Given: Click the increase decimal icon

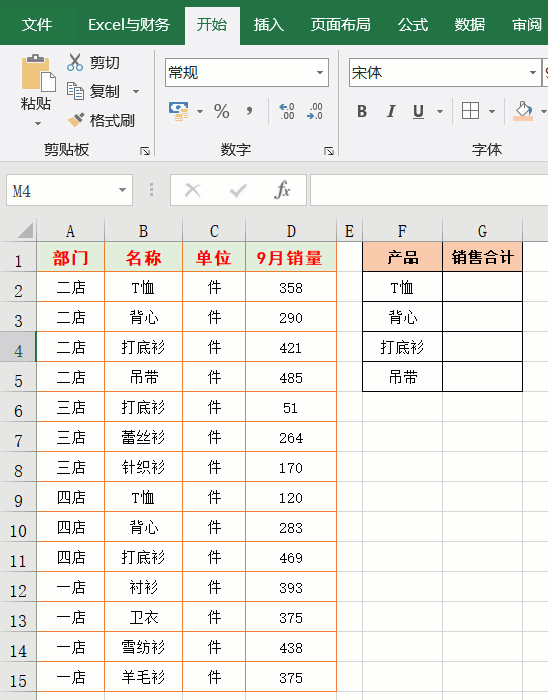Looking at the screenshot, I should pos(286,111).
